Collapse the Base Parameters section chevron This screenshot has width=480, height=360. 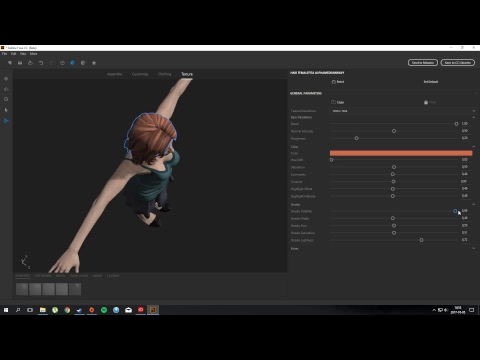[474, 117]
